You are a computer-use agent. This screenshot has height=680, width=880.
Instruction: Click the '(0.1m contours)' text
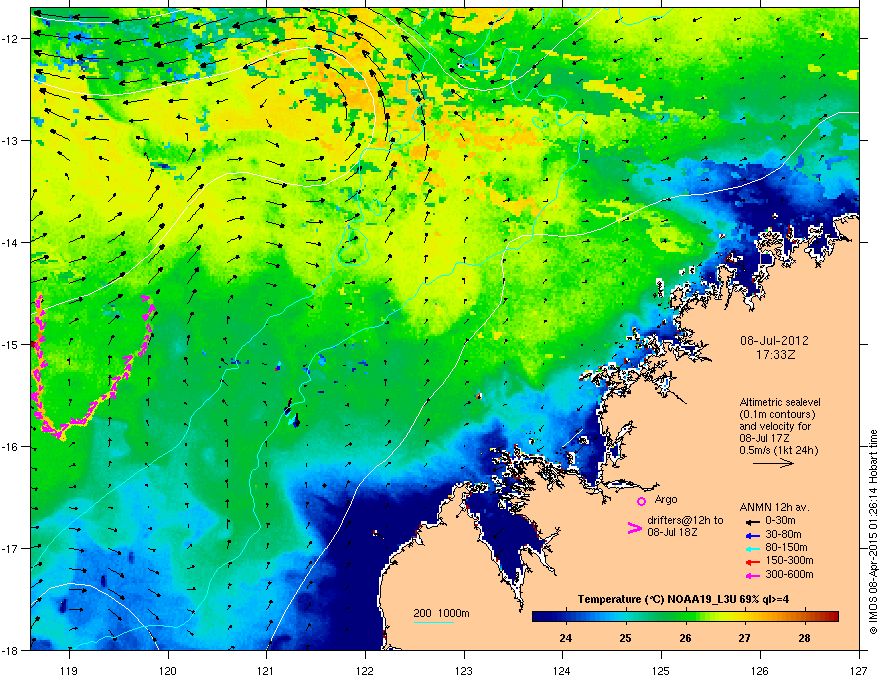[777, 414]
